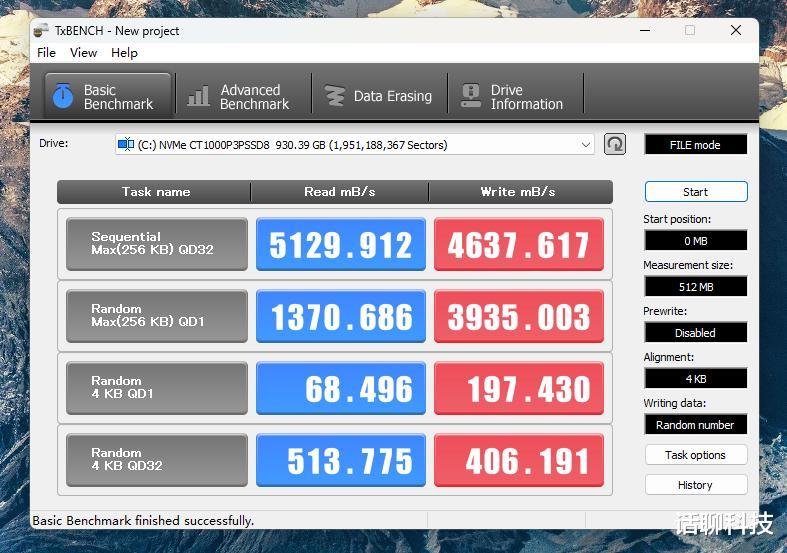Click the read result 1370.686
The width and height of the screenshot is (787, 553).
click(x=341, y=316)
